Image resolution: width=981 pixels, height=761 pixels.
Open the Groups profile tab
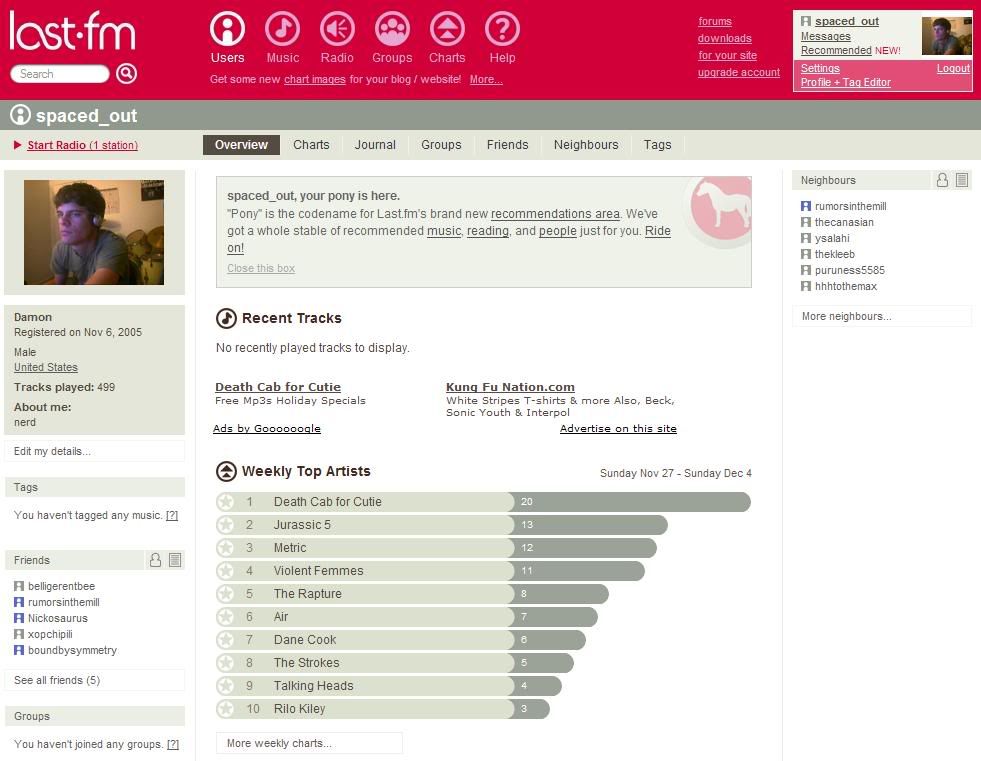[441, 145]
